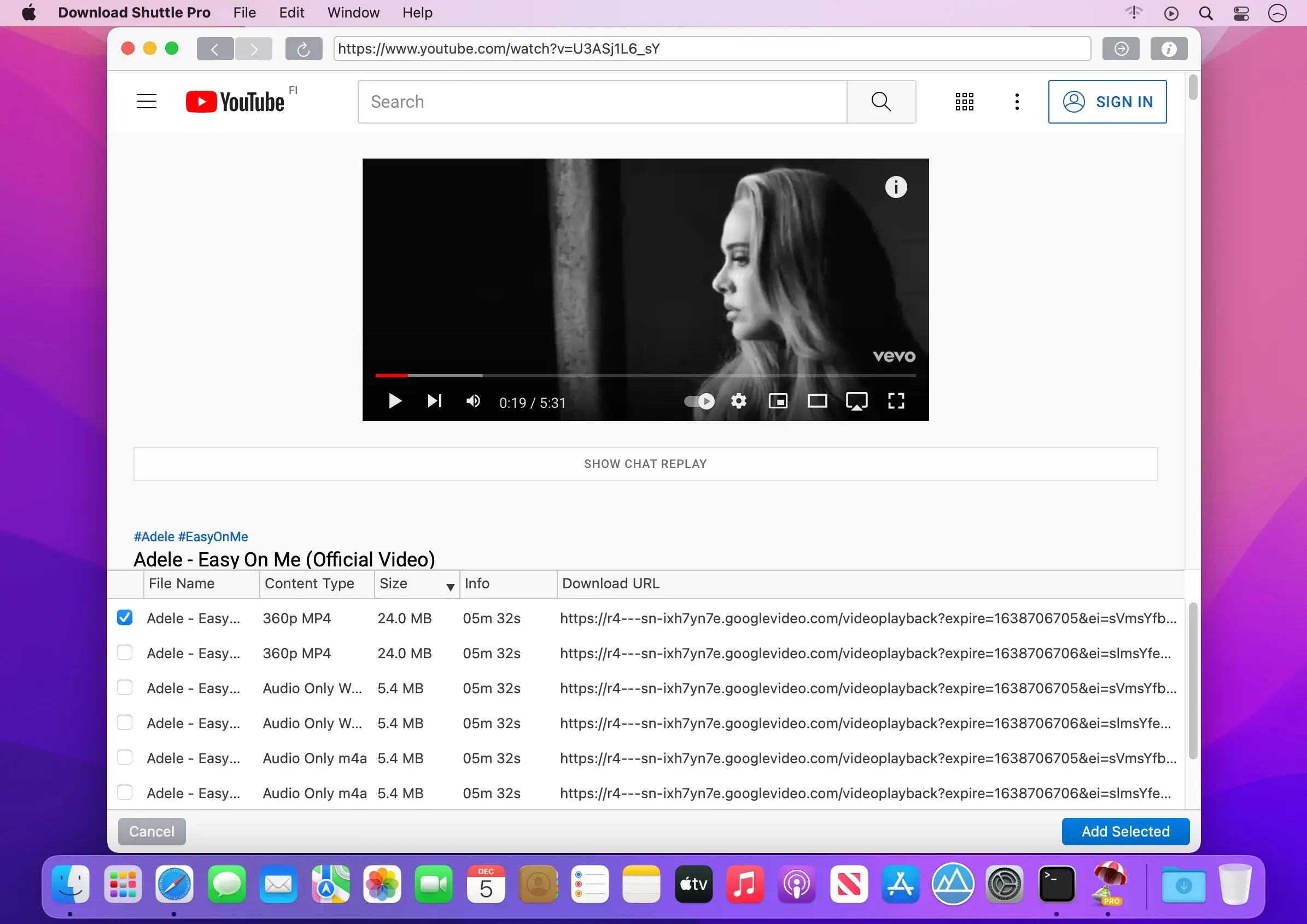1307x924 pixels.
Task: Toggle the autoplay switch in the player
Action: click(x=699, y=401)
